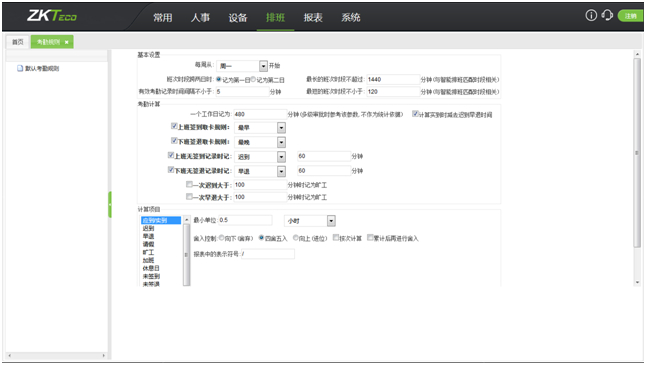The height and width of the screenshot is (365, 646).
Task: Click the 最长的班次时段不超过 field (1440)
Action: (393, 80)
